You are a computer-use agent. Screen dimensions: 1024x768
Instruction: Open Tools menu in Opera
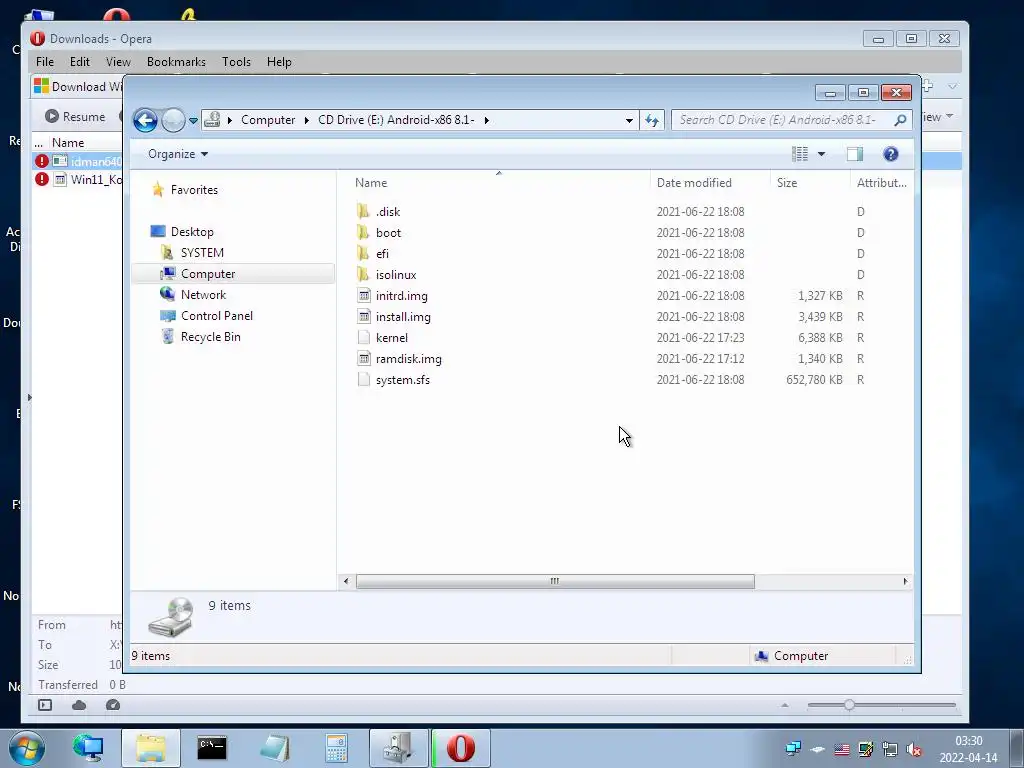coord(236,62)
